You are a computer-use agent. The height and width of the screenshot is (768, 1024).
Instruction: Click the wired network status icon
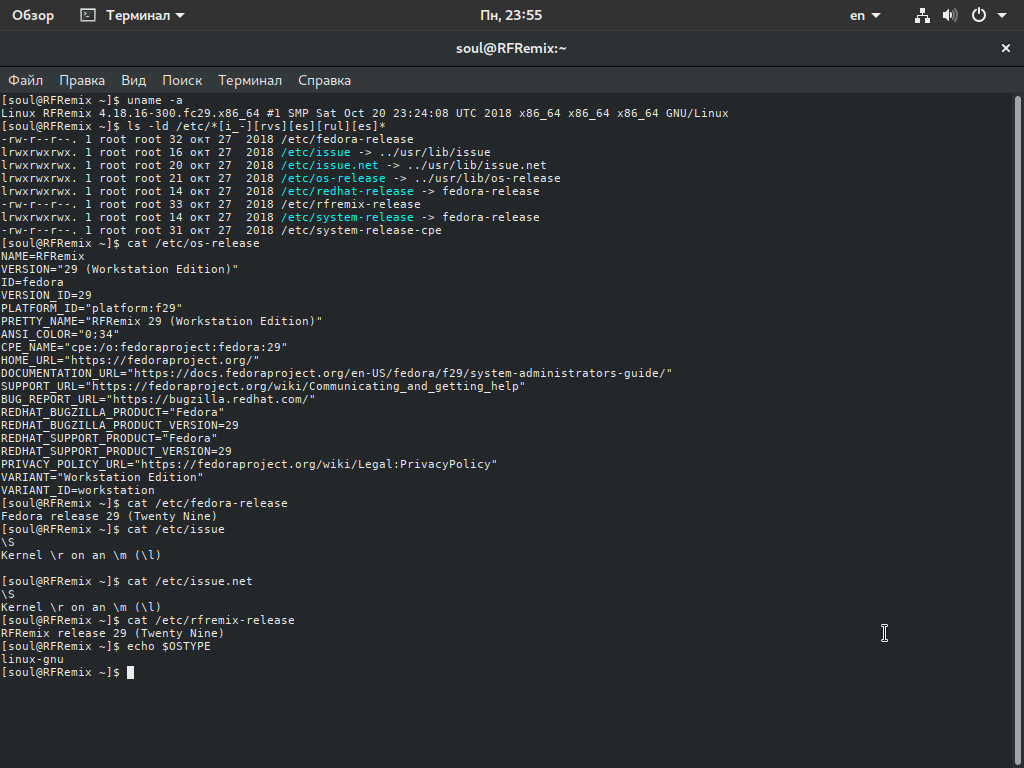(922, 15)
